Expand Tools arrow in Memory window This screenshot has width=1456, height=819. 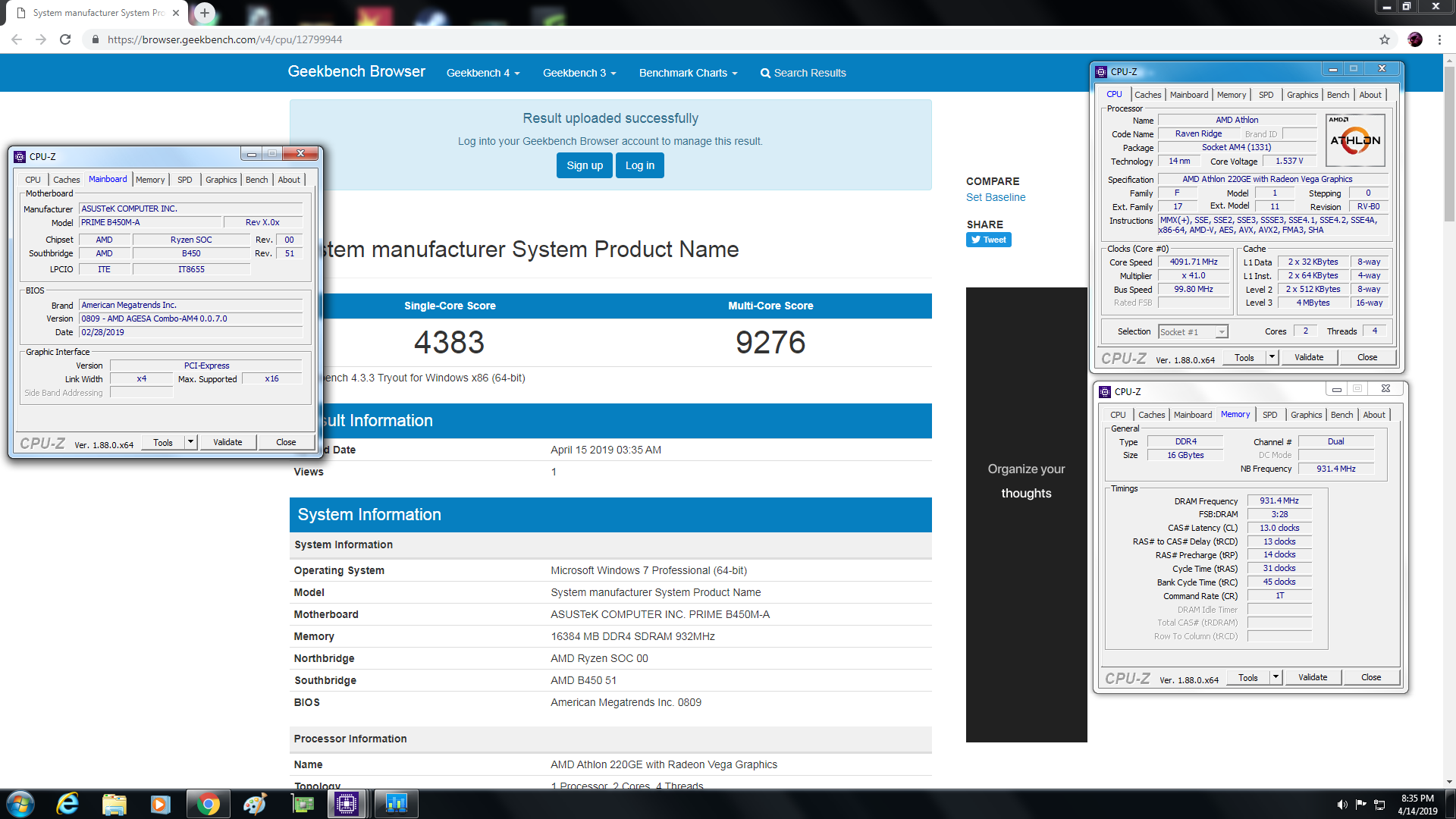point(1276,677)
